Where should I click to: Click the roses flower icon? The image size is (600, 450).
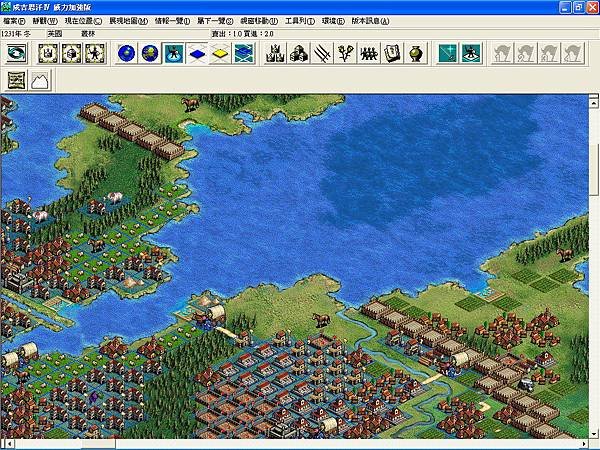coord(346,53)
